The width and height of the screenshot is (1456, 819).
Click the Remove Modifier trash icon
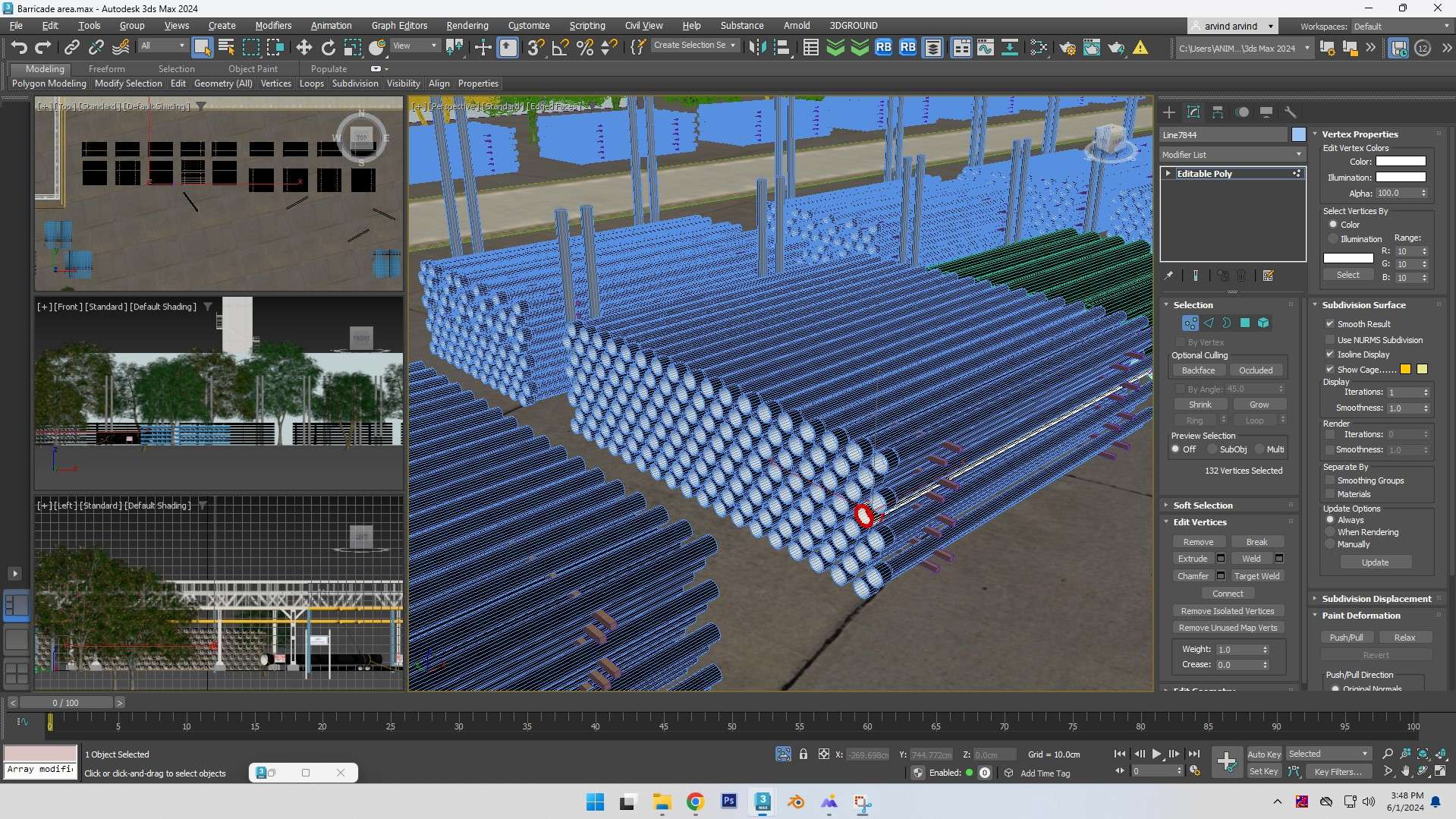point(1242,276)
